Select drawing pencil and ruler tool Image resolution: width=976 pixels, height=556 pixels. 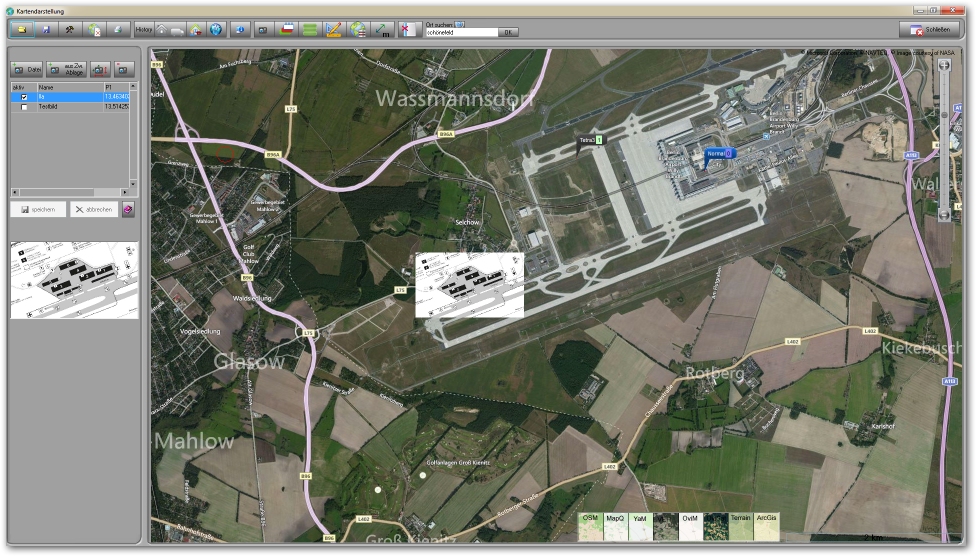pos(333,29)
